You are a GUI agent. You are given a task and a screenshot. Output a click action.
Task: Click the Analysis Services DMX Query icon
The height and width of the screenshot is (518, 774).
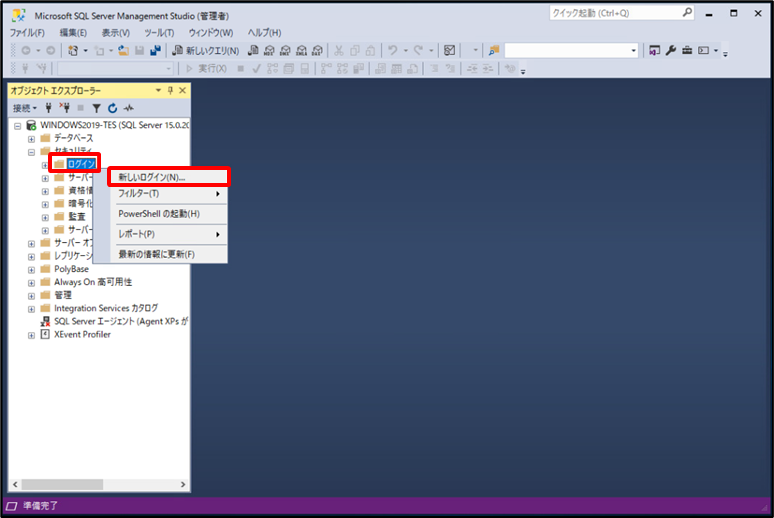pyautogui.click(x=285, y=50)
